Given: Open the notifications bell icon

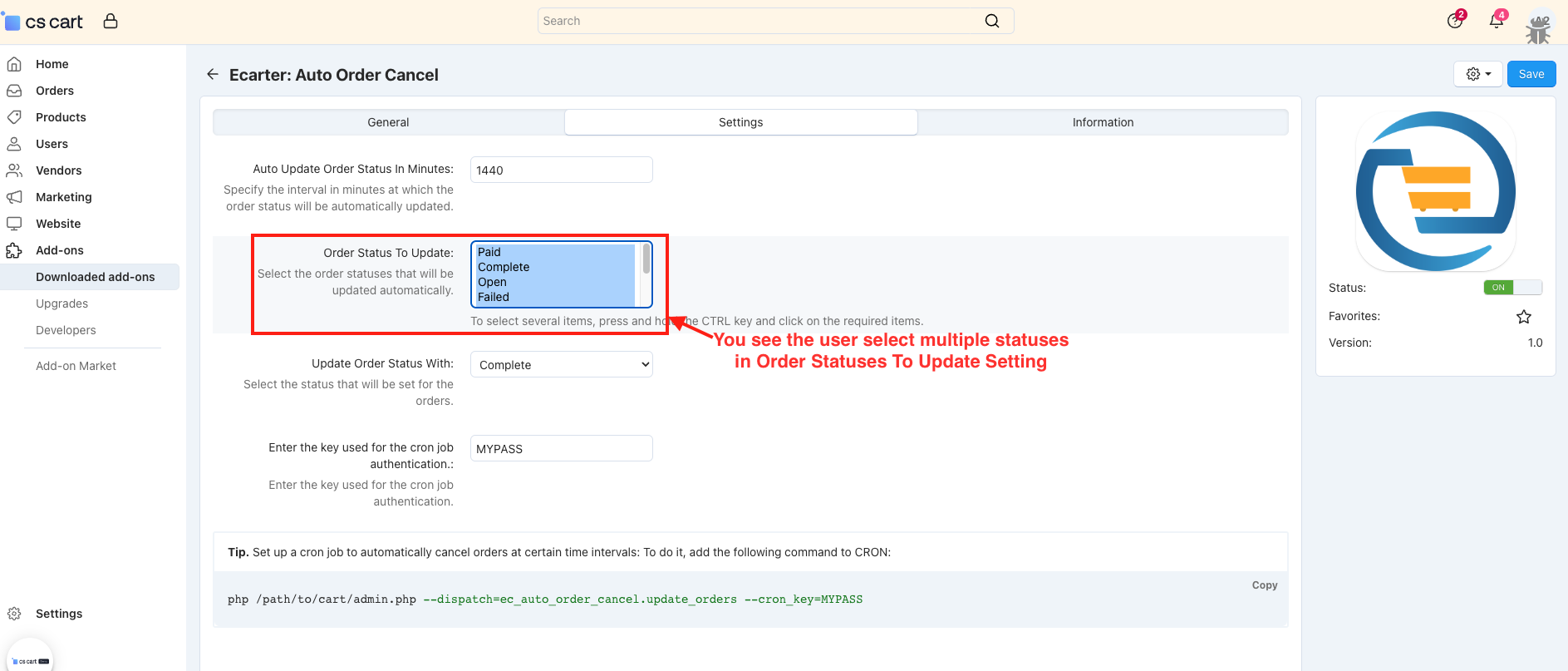Looking at the screenshot, I should pyautogui.click(x=1497, y=21).
